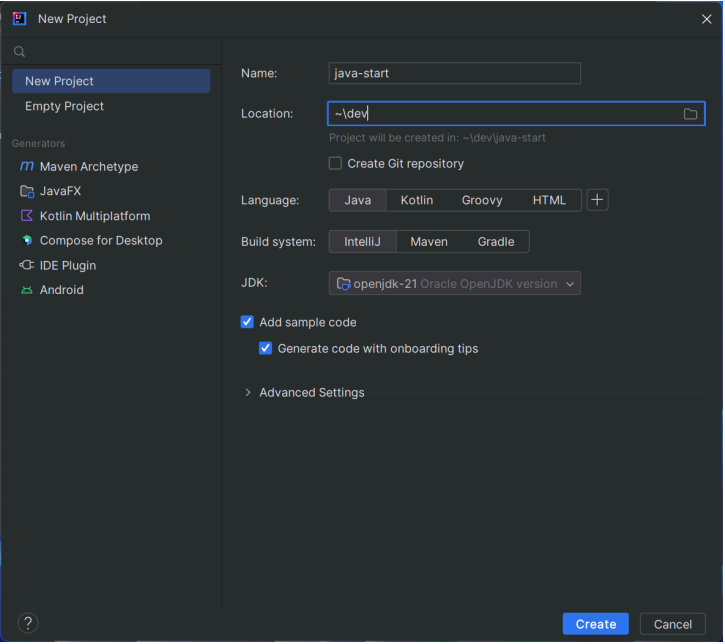Image resolution: width=725 pixels, height=644 pixels.
Task: Click the Compose for Desktop icon
Action: [x=27, y=240]
